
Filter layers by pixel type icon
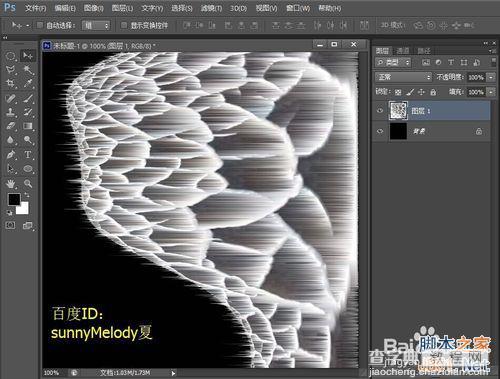[426, 62]
